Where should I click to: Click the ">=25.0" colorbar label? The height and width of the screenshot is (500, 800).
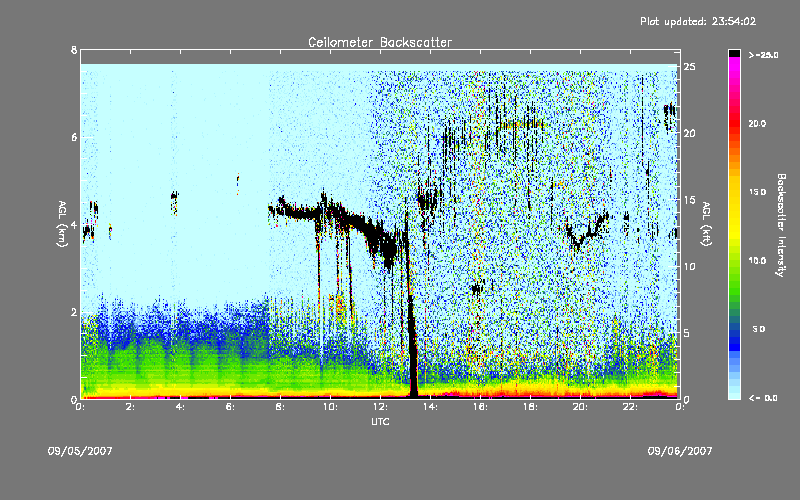pyautogui.click(x=763, y=55)
